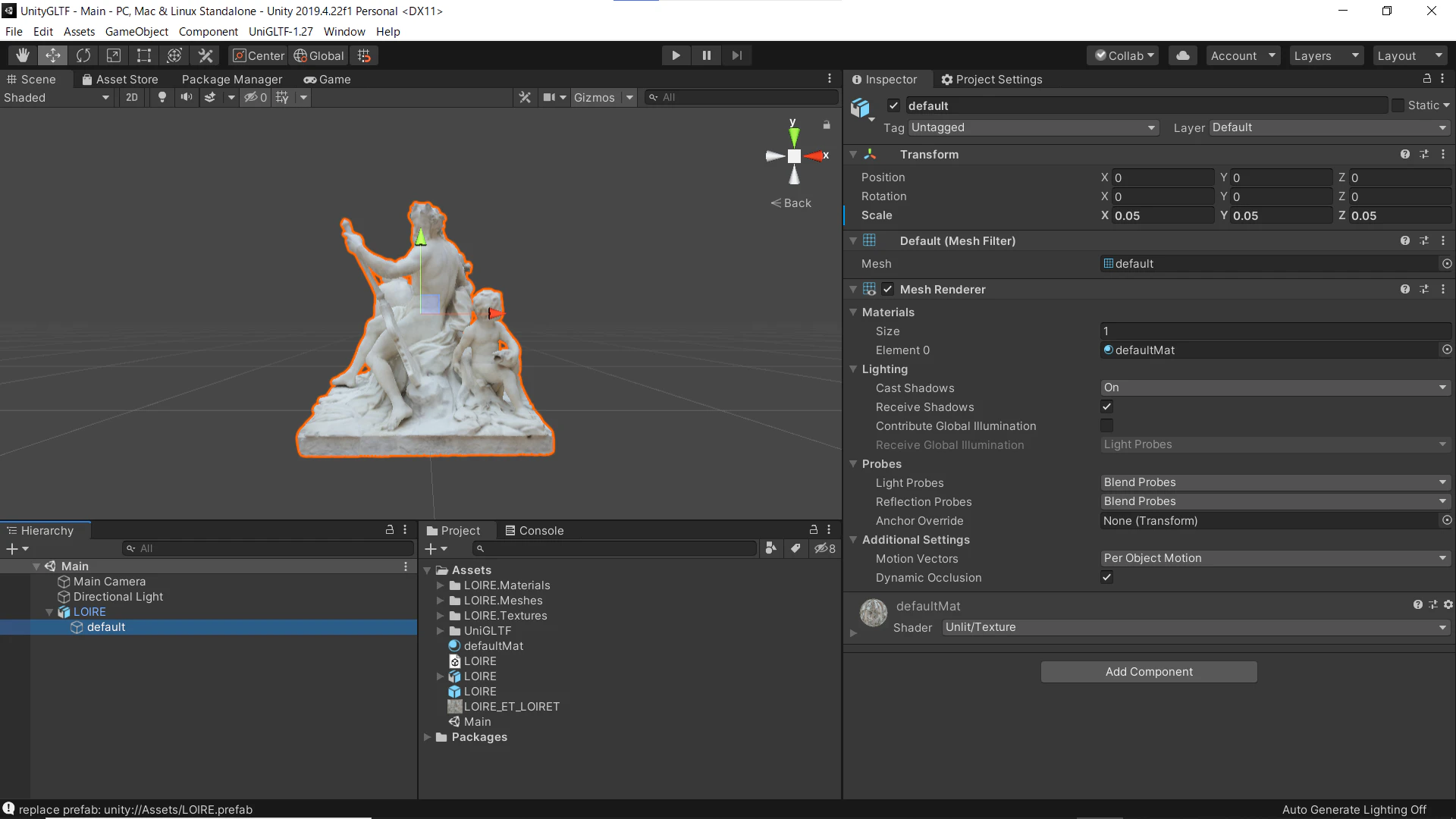Uncheck Receive Shadows

point(1107,406)
